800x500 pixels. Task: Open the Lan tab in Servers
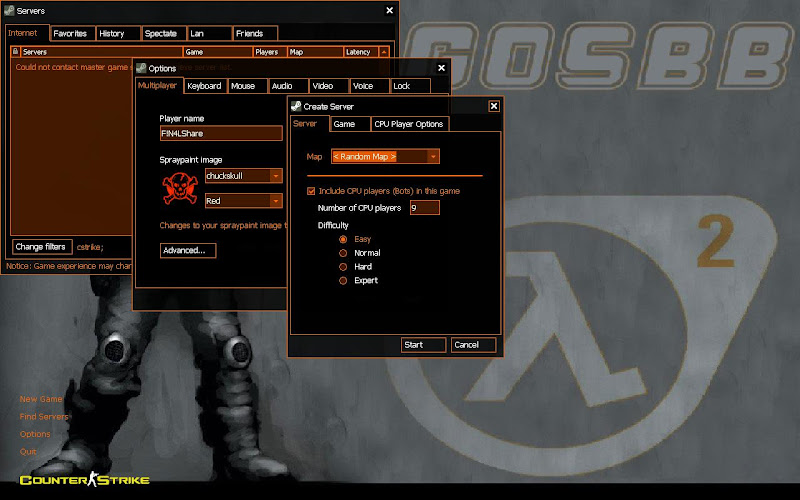point(209,33)
